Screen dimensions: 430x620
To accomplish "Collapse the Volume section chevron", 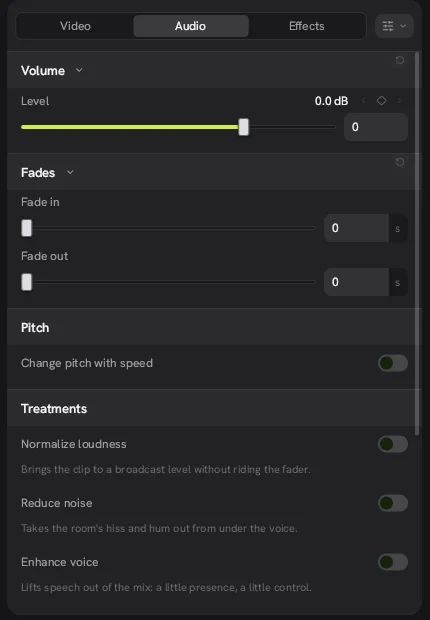I will pyautogui.click(x=79, y=70).
